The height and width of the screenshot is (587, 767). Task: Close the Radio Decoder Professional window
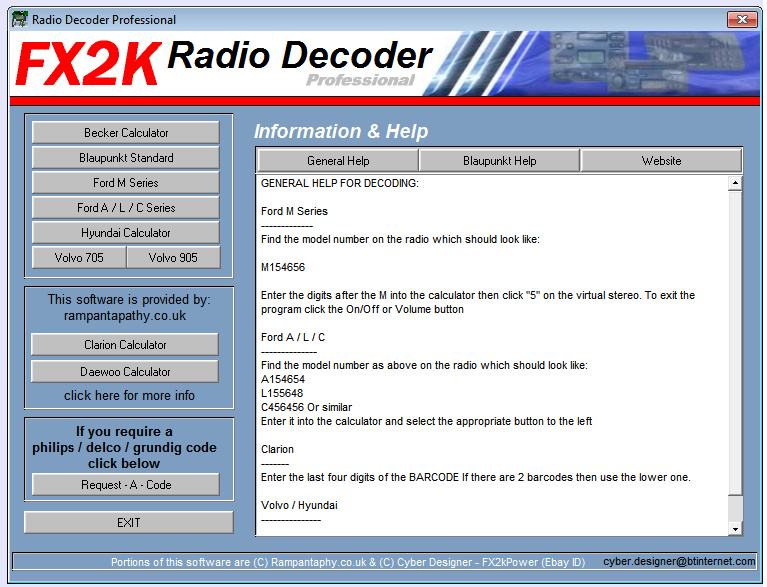tap(742, 20)
